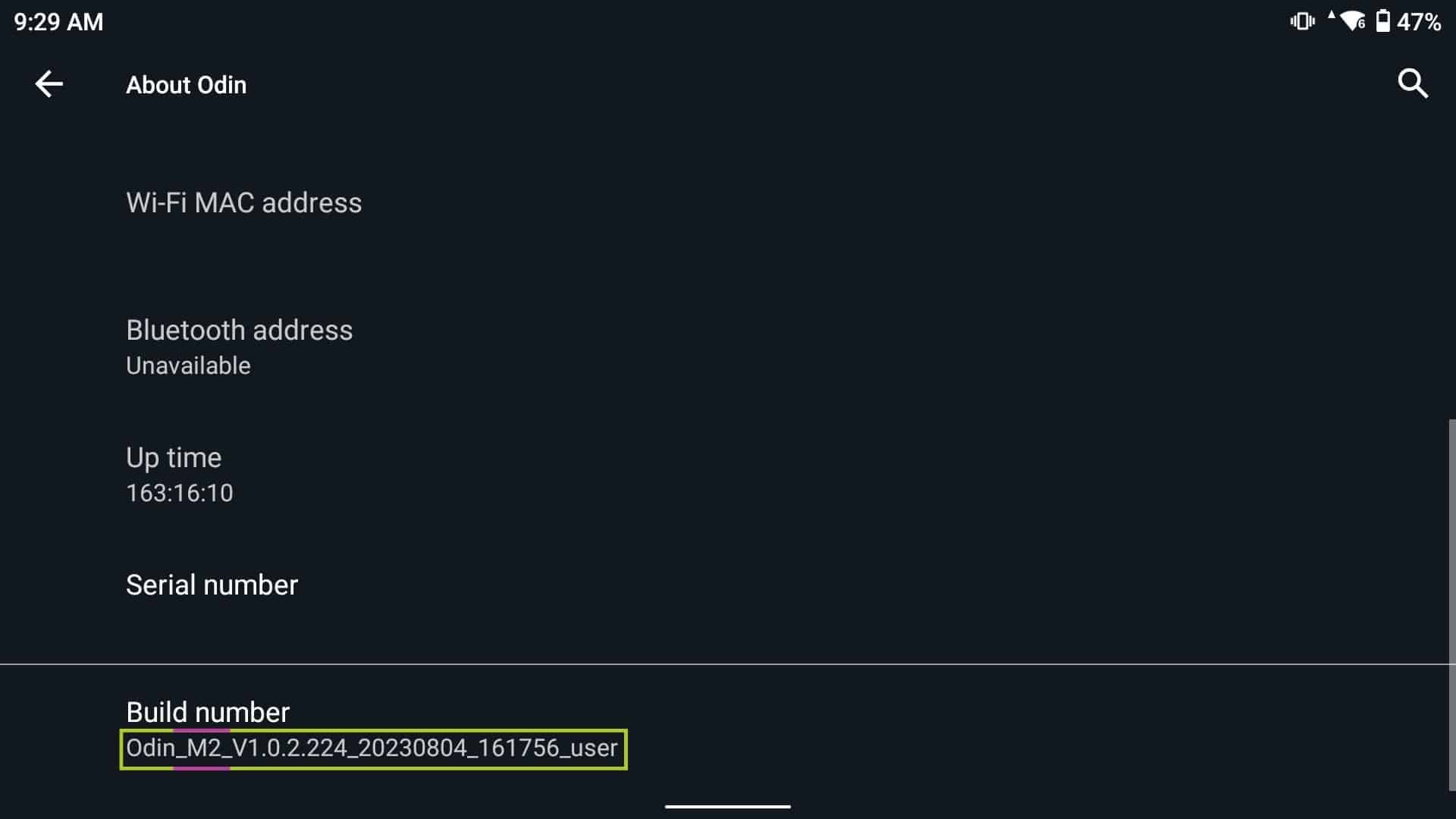Screen dimensions: 1456x819
Task: Tap the Unavailable Bluetooth status text
Action: (x=188, y=366)
